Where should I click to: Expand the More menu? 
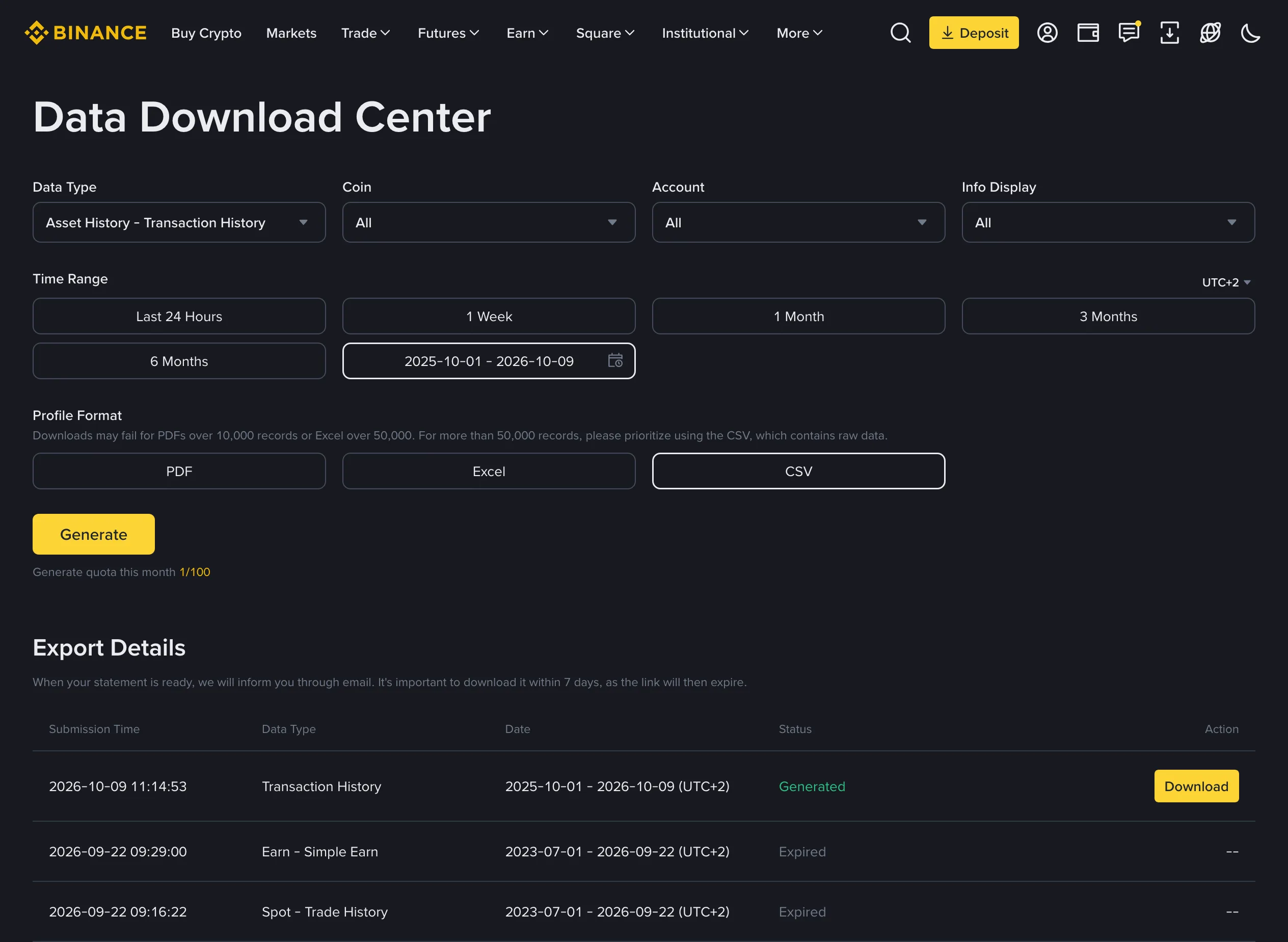[x=799, y=33]
